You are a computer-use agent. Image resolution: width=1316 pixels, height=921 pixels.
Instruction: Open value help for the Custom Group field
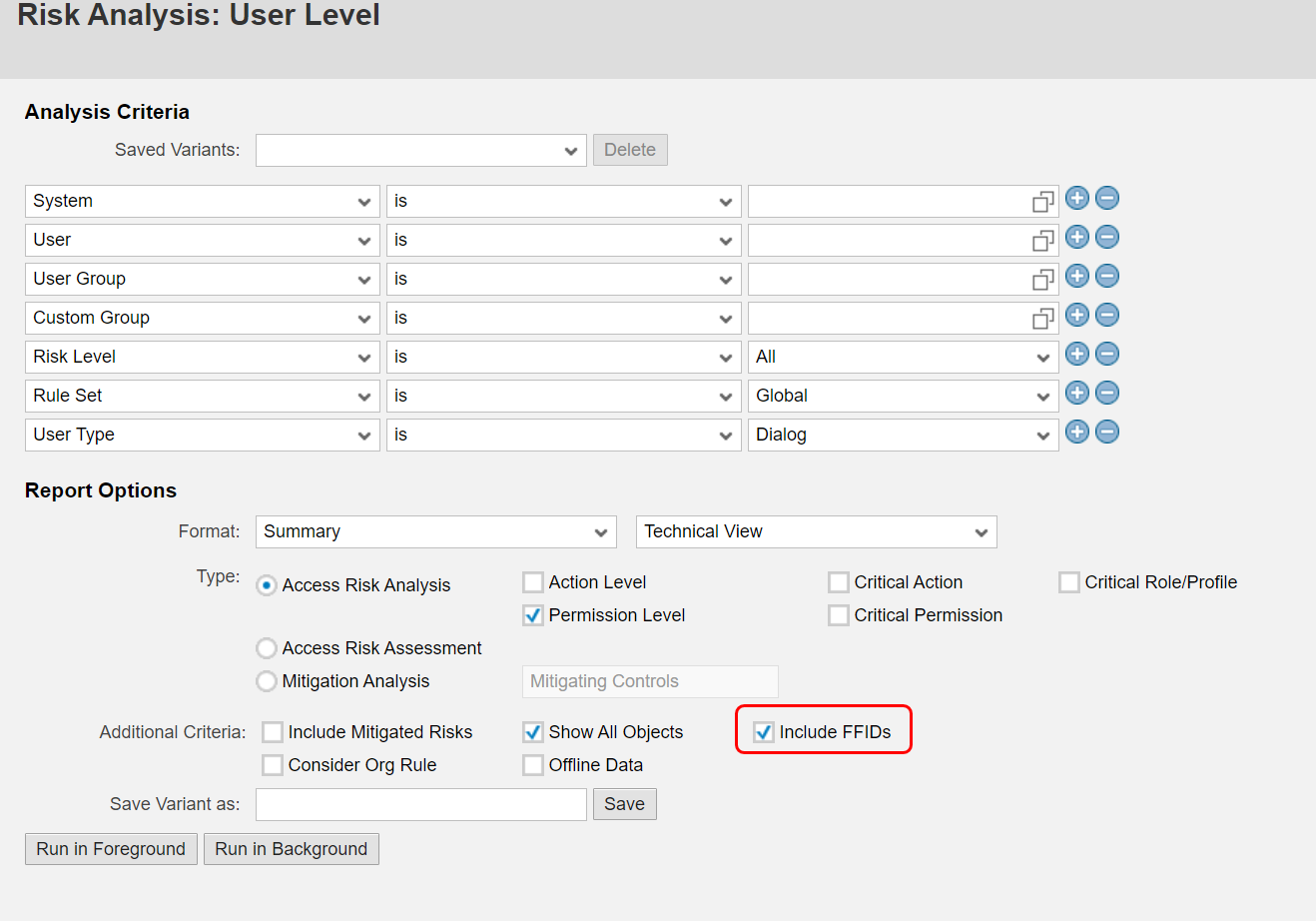pyautogui.click(x=1043, y=317)
